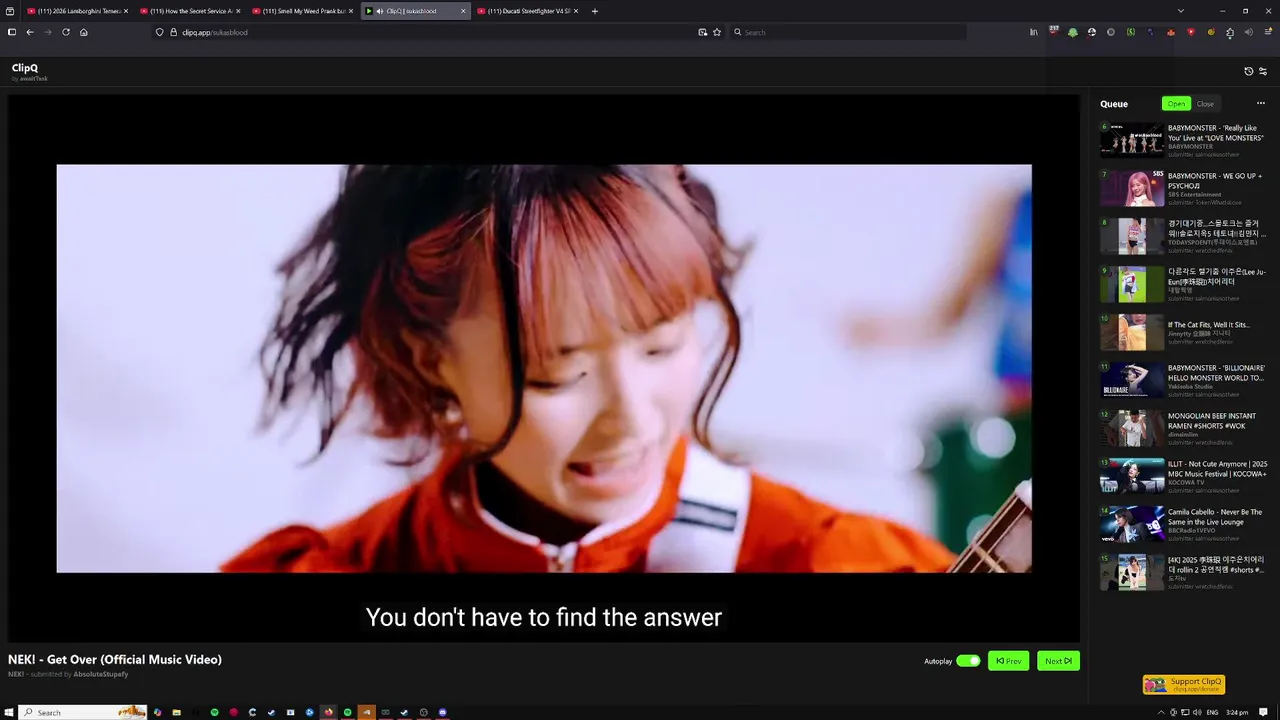This screenshot has width=1280, height=720.
Task: Open list all tabs dropdown arrow
Action: 1181,11
